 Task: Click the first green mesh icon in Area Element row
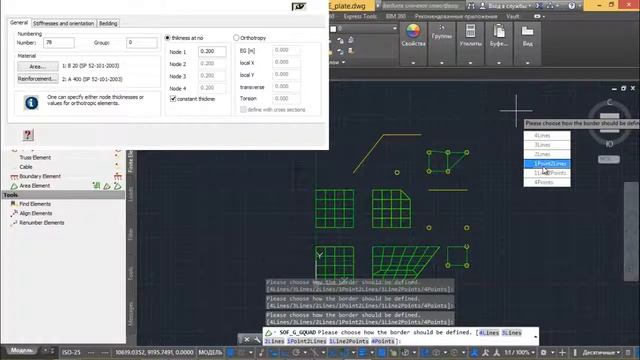[x=96, y=186]
